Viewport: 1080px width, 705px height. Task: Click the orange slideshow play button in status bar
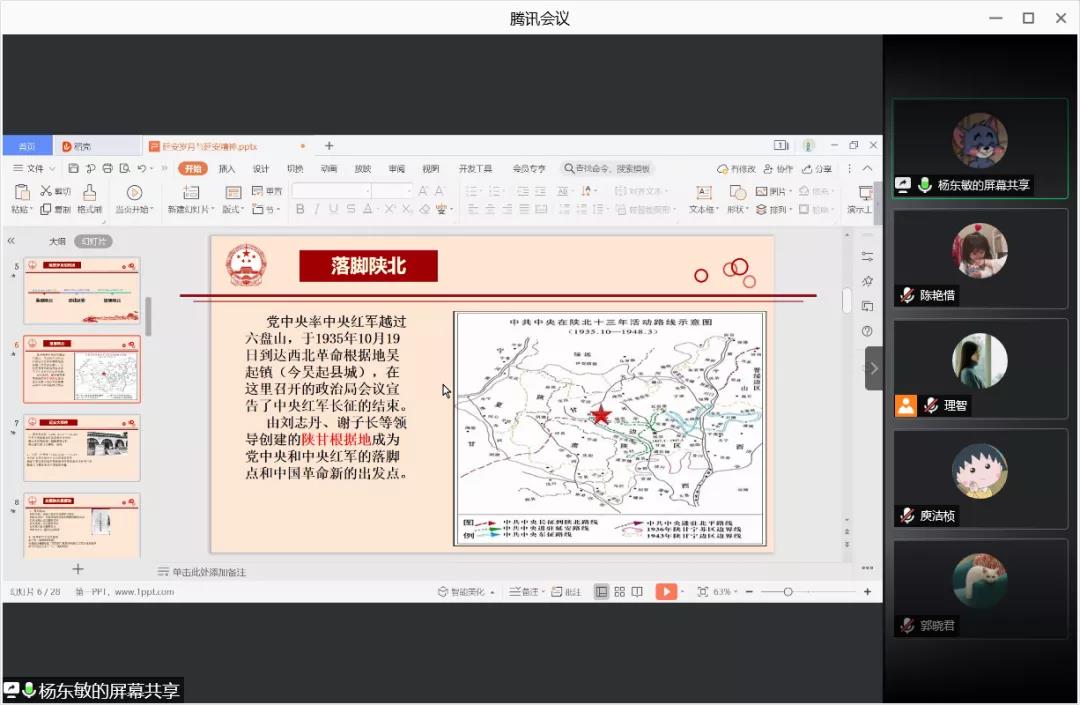click(x=665, y=592)
